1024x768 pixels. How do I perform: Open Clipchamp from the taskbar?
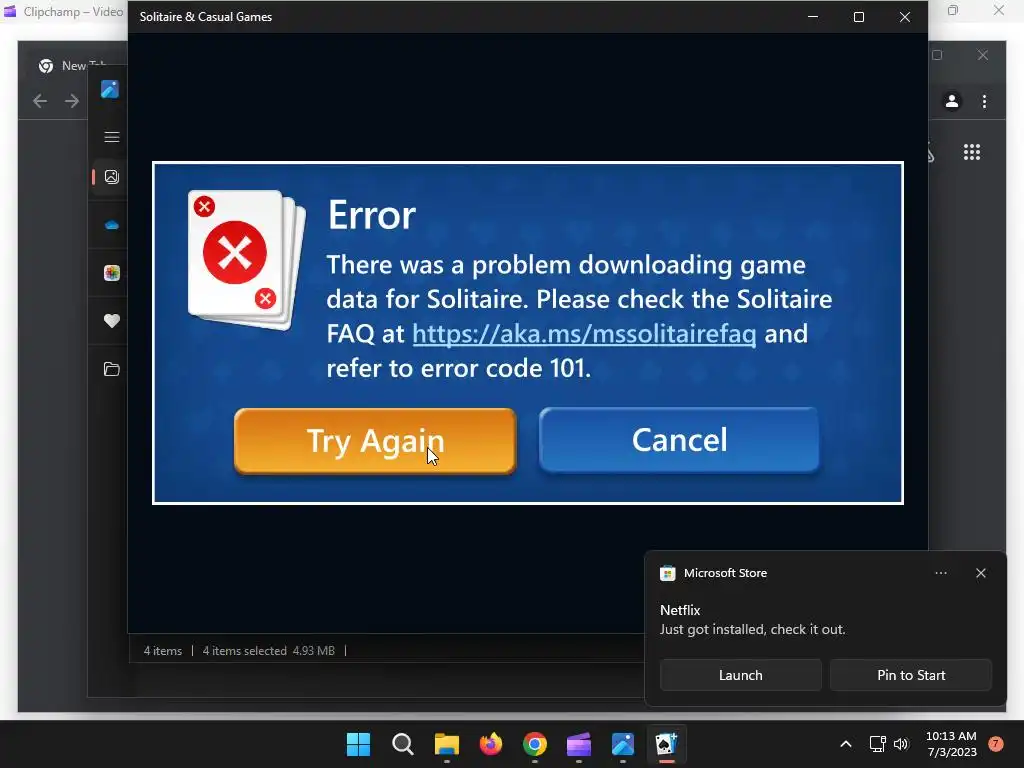[x=579, y=744]
